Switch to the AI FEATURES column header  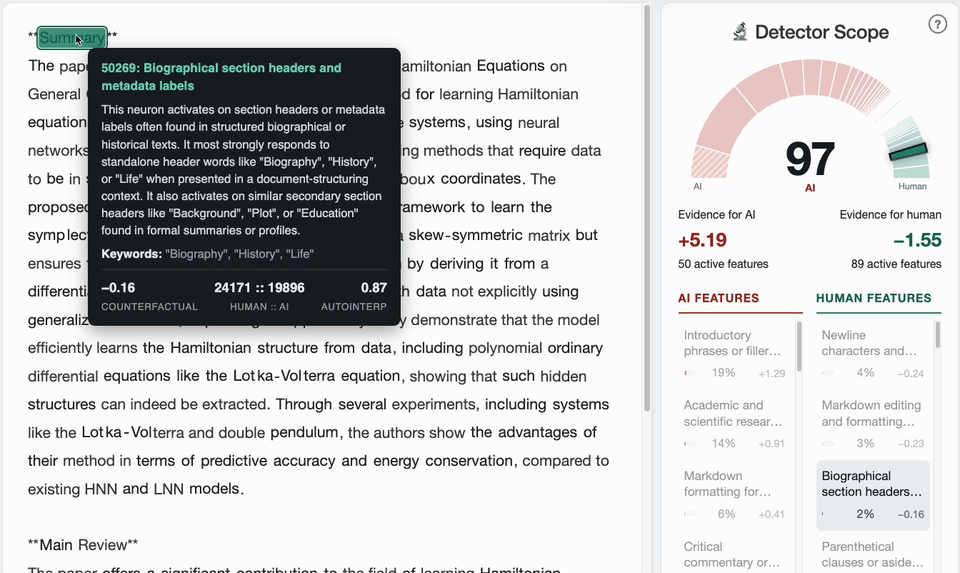click(718, 298)
